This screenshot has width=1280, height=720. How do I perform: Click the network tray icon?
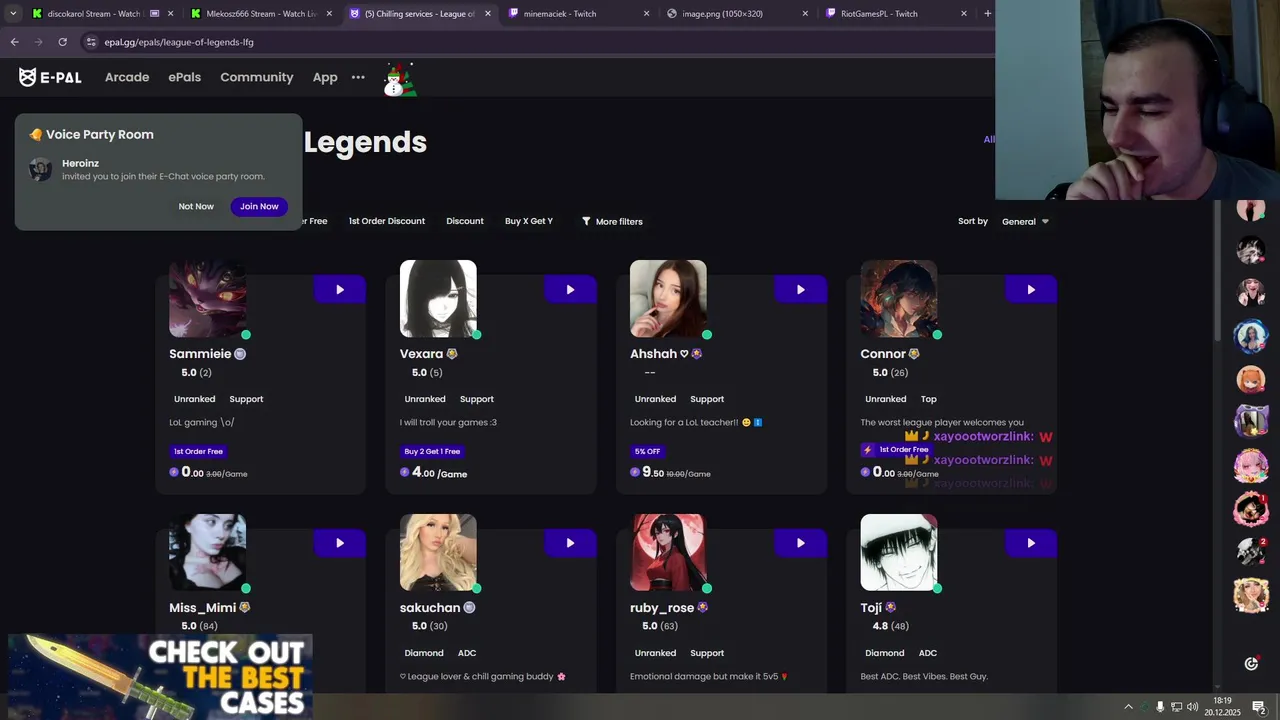click(1176, 707)
